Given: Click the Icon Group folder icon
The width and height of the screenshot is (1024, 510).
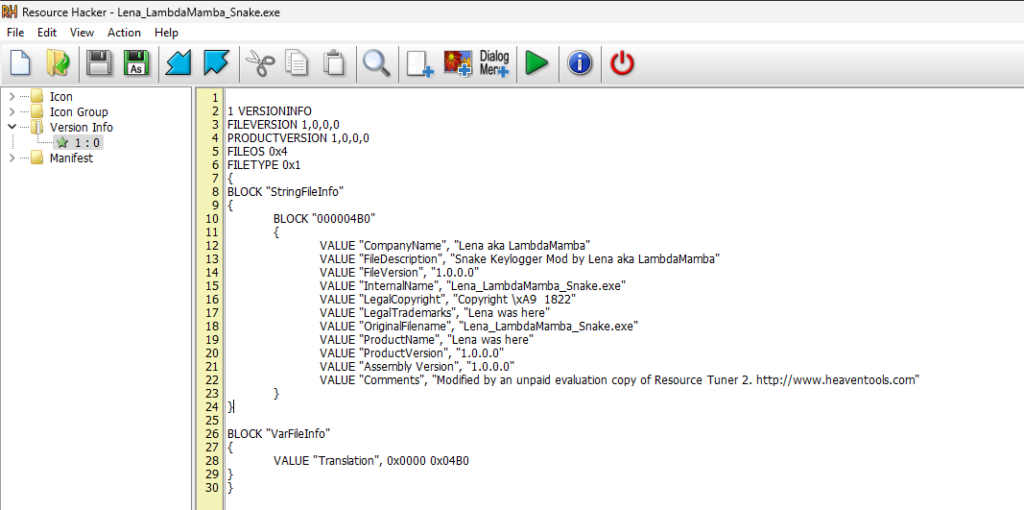Looking at the screenshot, I should click(37, 112).
